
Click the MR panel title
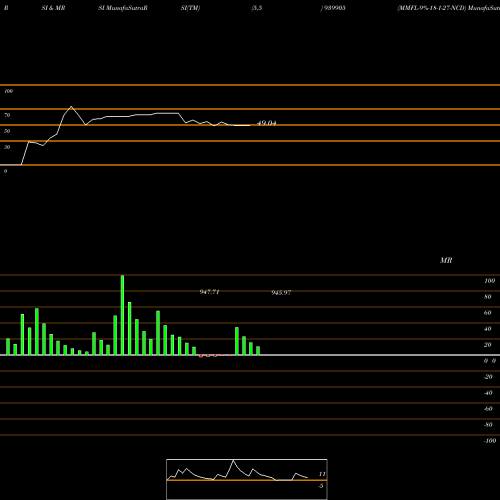point(446,260)
